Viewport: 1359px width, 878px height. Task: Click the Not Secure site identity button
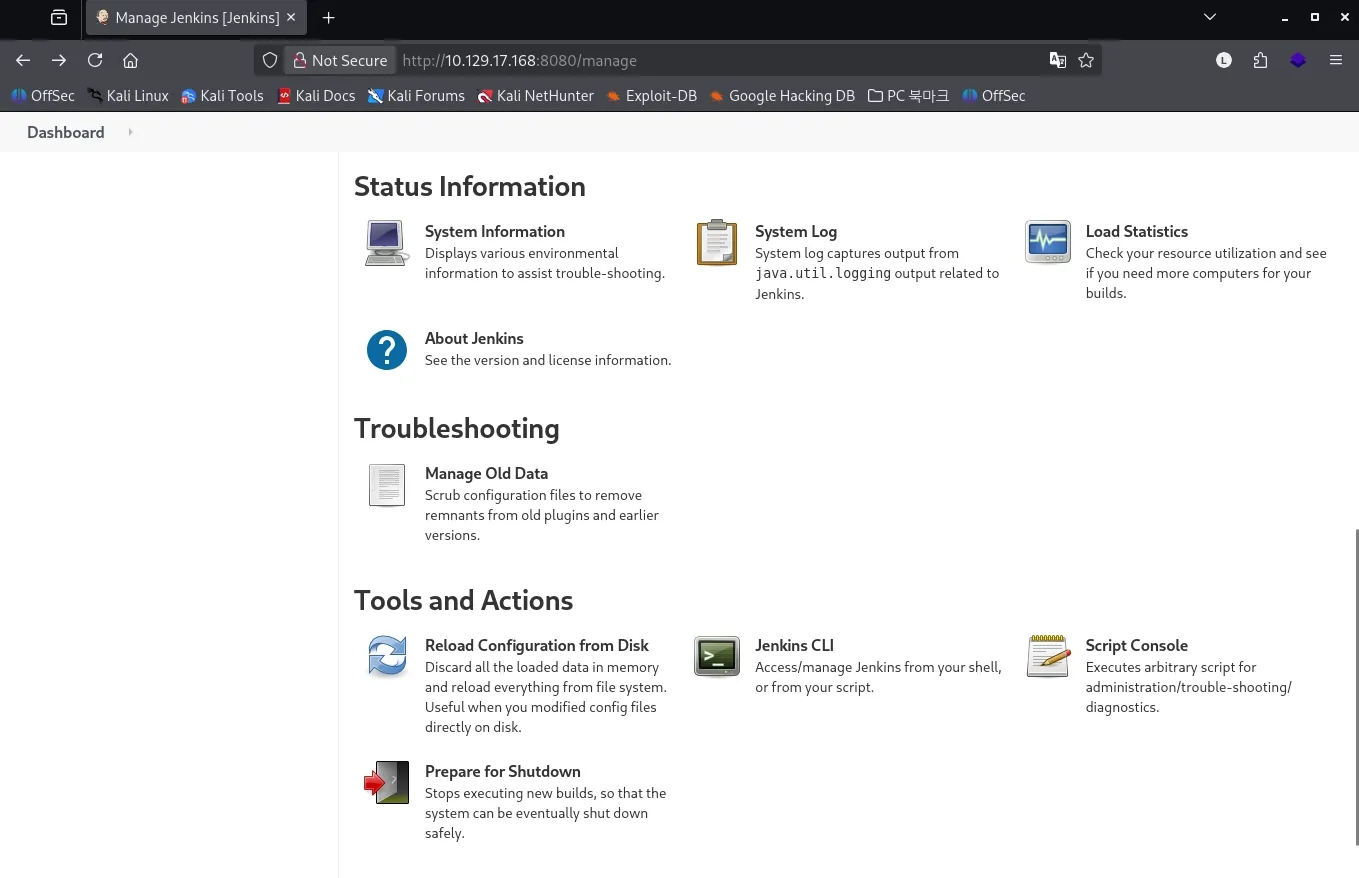tap(340, 60)
